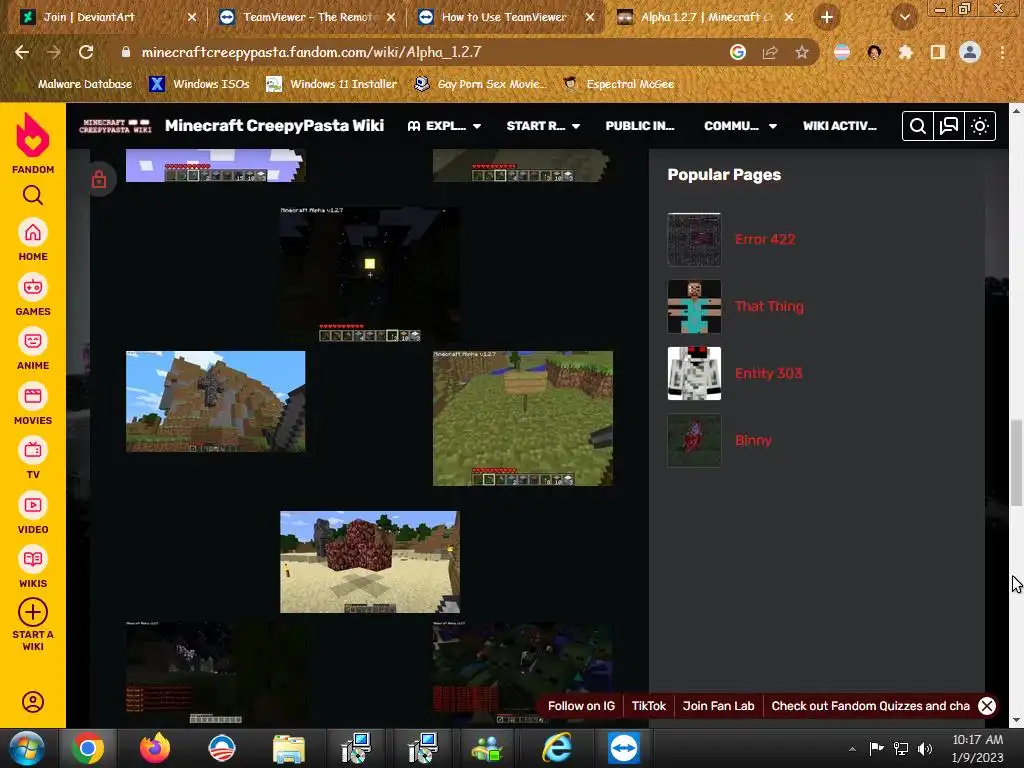Open a new Chrome tab
The height and width of the screenshot is (768, 1024).
[x=827, y=17]
